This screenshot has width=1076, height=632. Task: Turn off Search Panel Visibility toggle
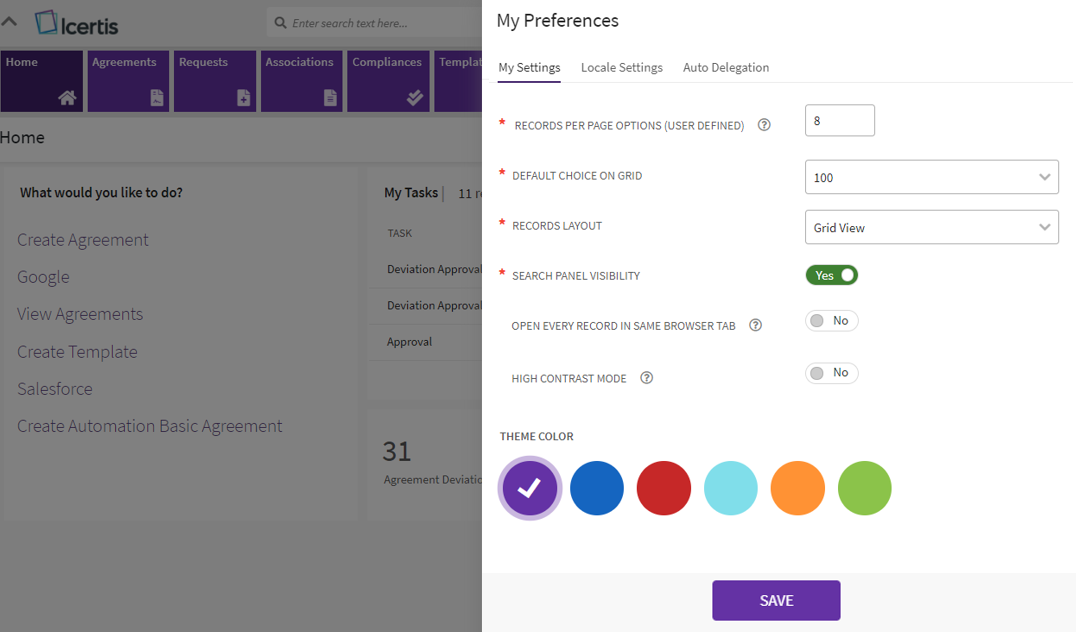point(832,275)
